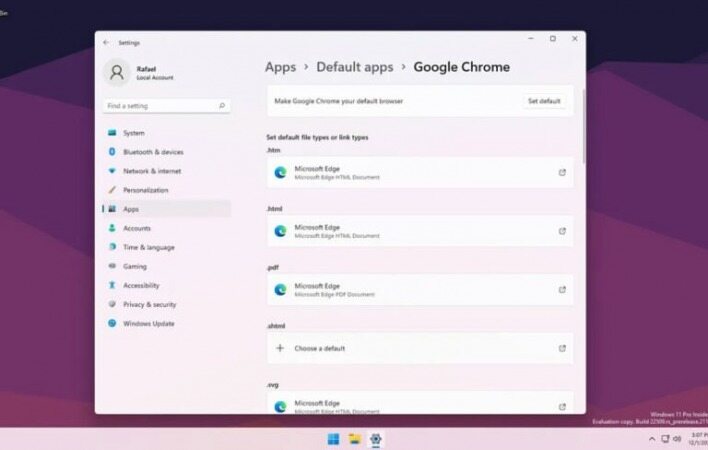Show hidden icons in system tray
The width and height of the screenshot is (708, 450).
click(652, 439)
